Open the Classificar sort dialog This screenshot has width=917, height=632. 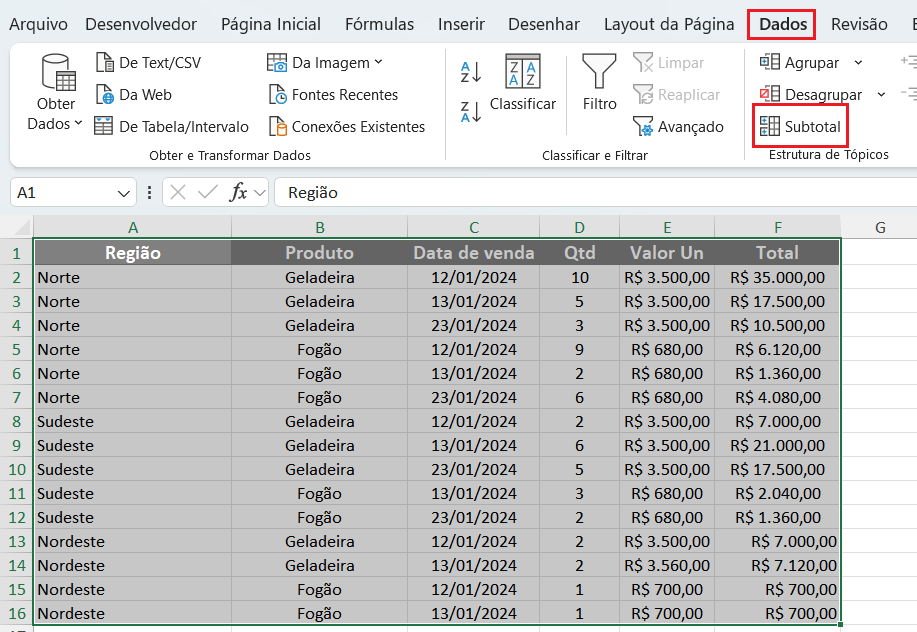click(522, 82)
